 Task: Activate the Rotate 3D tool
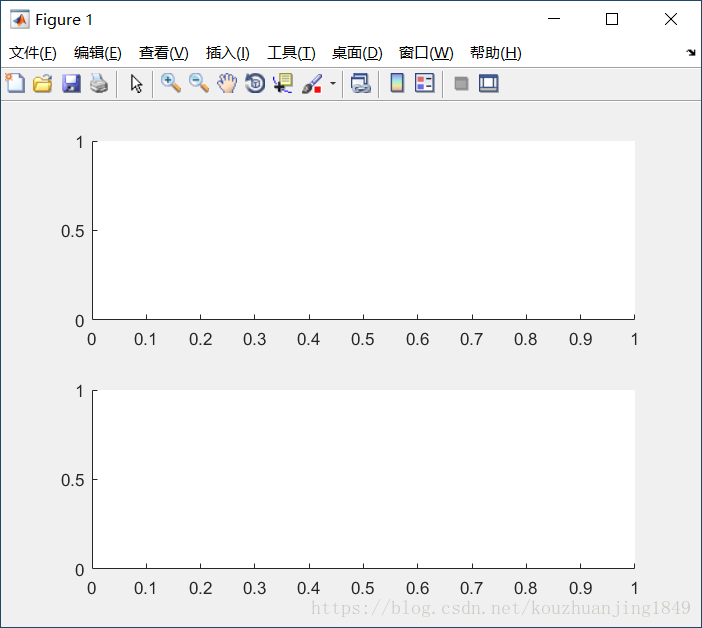point(255,84)
